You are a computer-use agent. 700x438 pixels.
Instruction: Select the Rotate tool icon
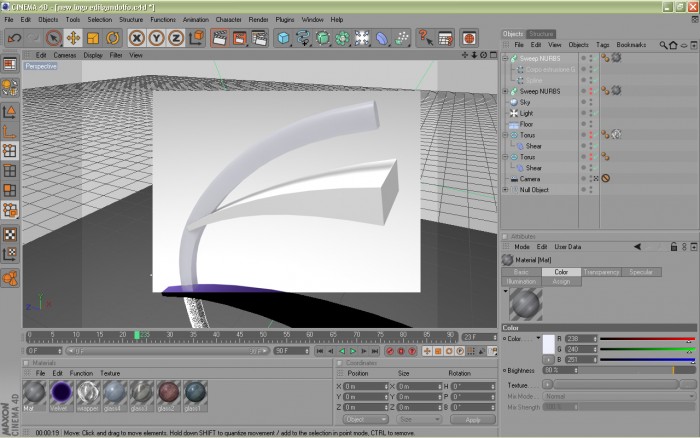pyautogui.click(x=112, y=38)
